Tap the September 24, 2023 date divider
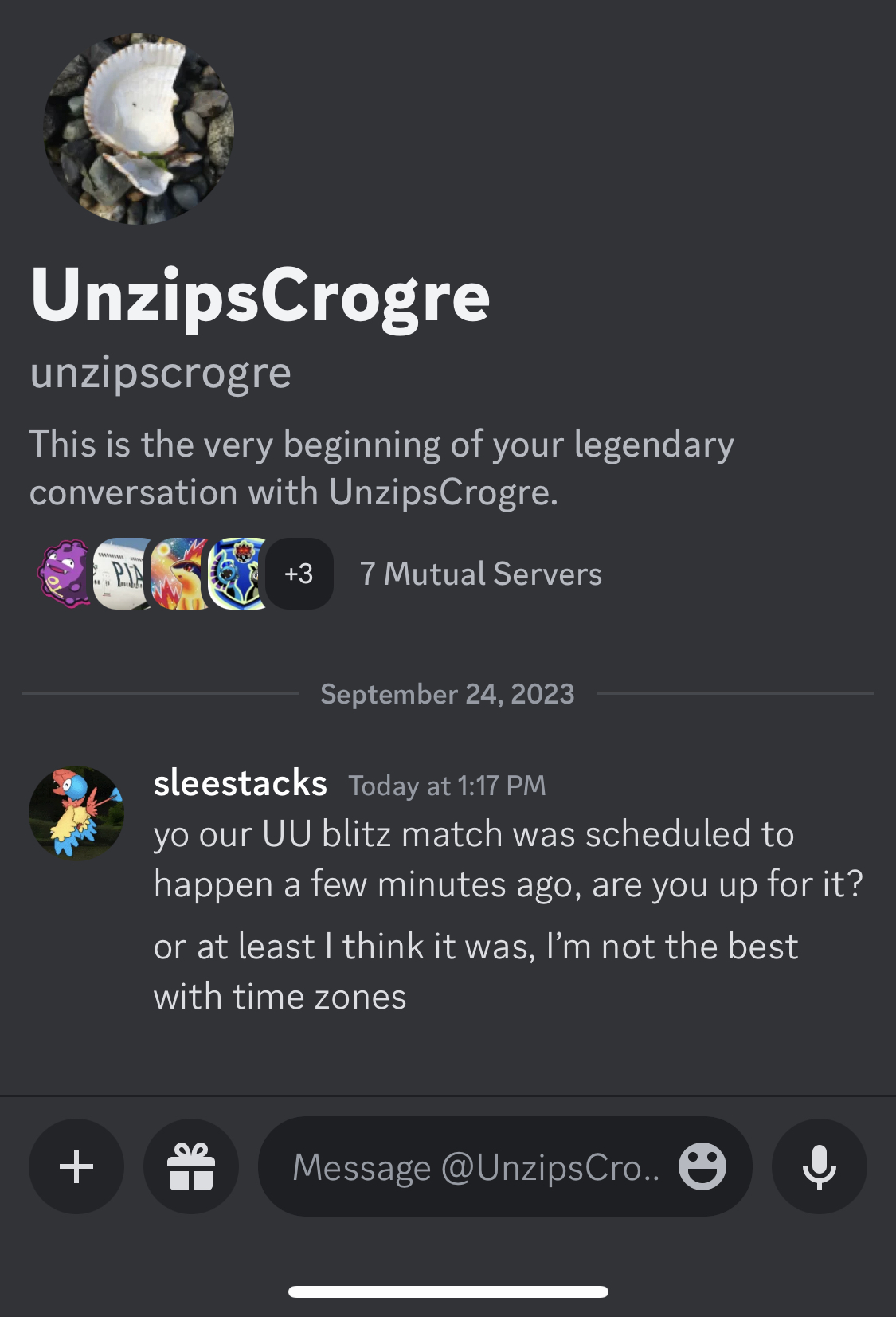Image resolution: width=896 pixels, height=1317 pixels. [447, 694]
